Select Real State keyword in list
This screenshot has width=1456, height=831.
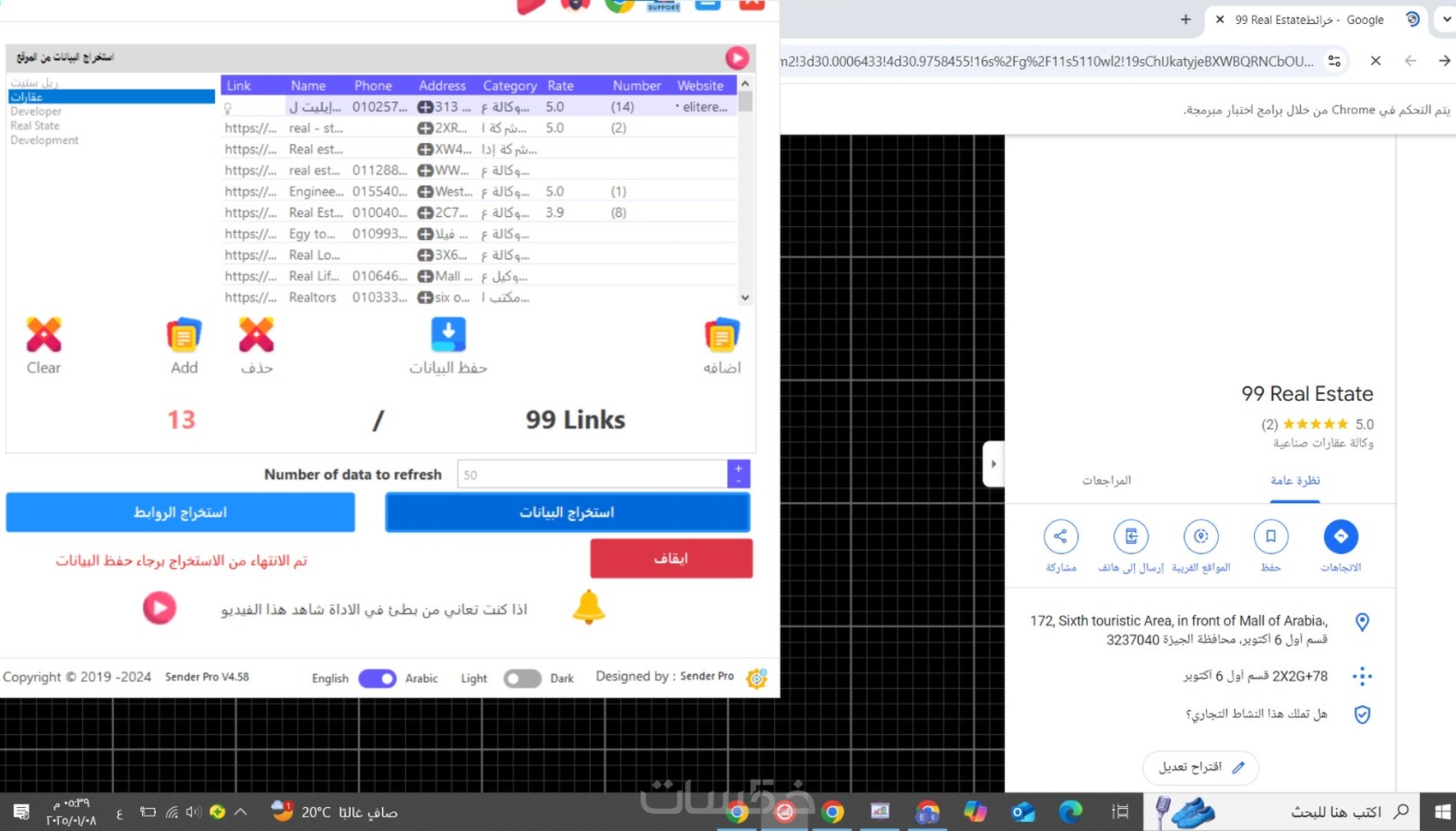(35, 126)
